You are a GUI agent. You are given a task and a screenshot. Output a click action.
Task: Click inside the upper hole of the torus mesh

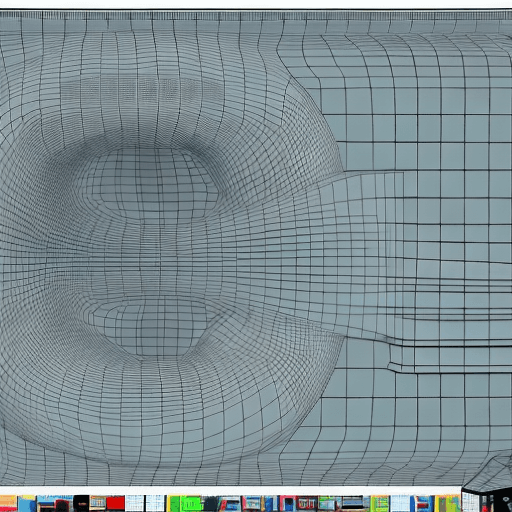click(152, 182)
